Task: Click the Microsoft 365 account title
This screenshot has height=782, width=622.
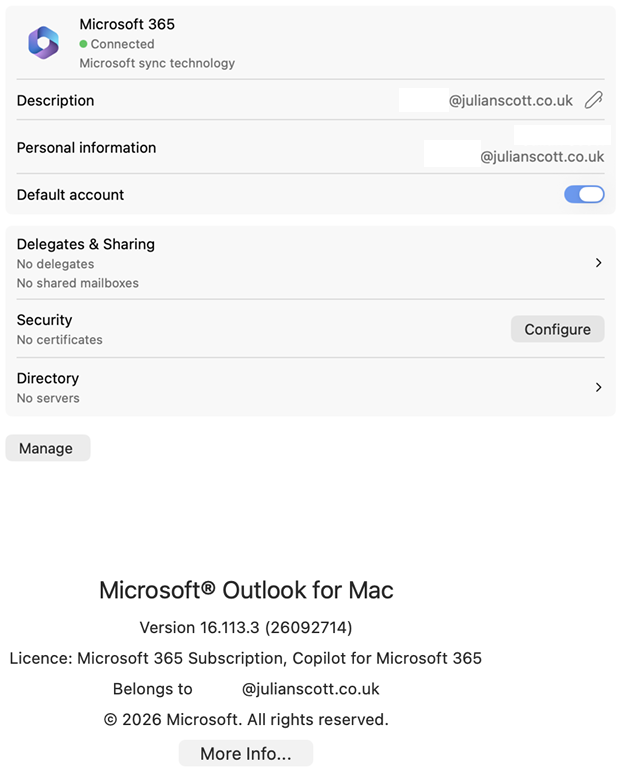Action: (x=127, y=24)
